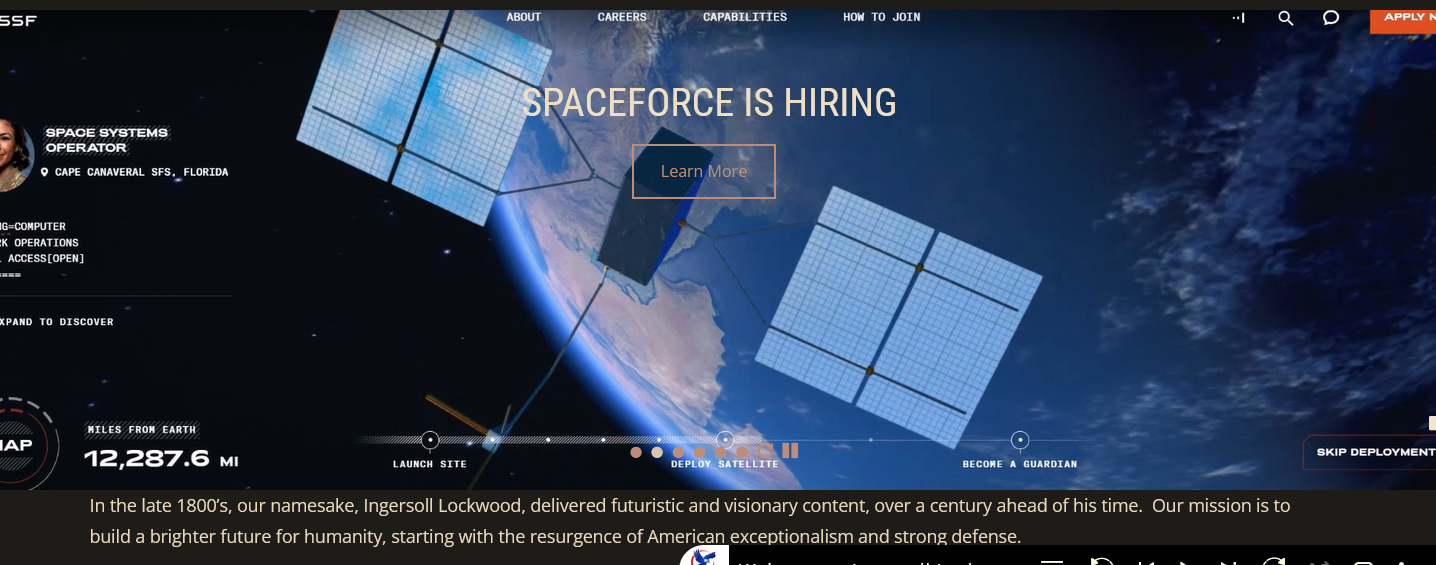Open the search magnifier icon
The height and width of the screenshot is (565, 1436).
[1286, 18]
